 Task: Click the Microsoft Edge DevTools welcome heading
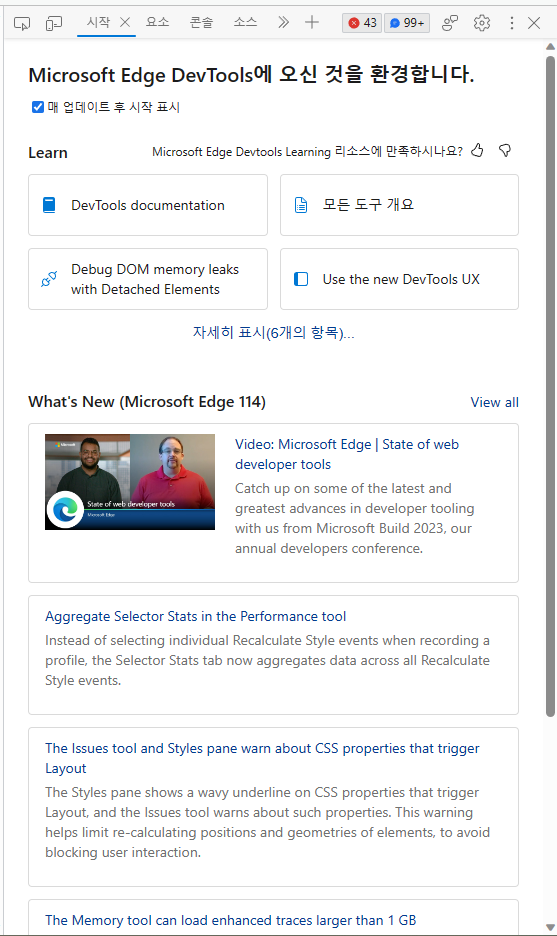pos(251,75)
